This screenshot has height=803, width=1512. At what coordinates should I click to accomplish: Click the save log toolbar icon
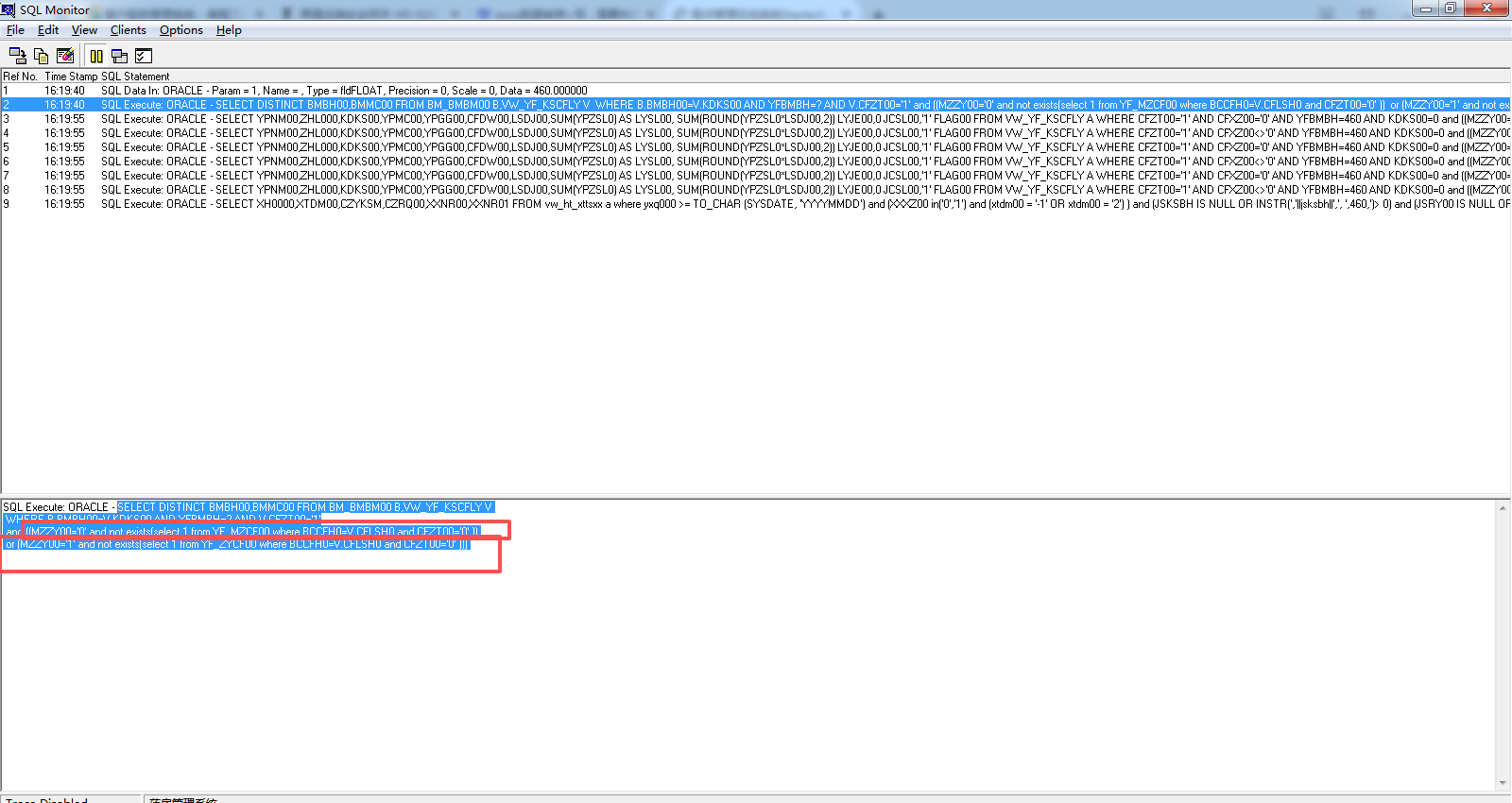pyautogui.click(x=17, y=56)
